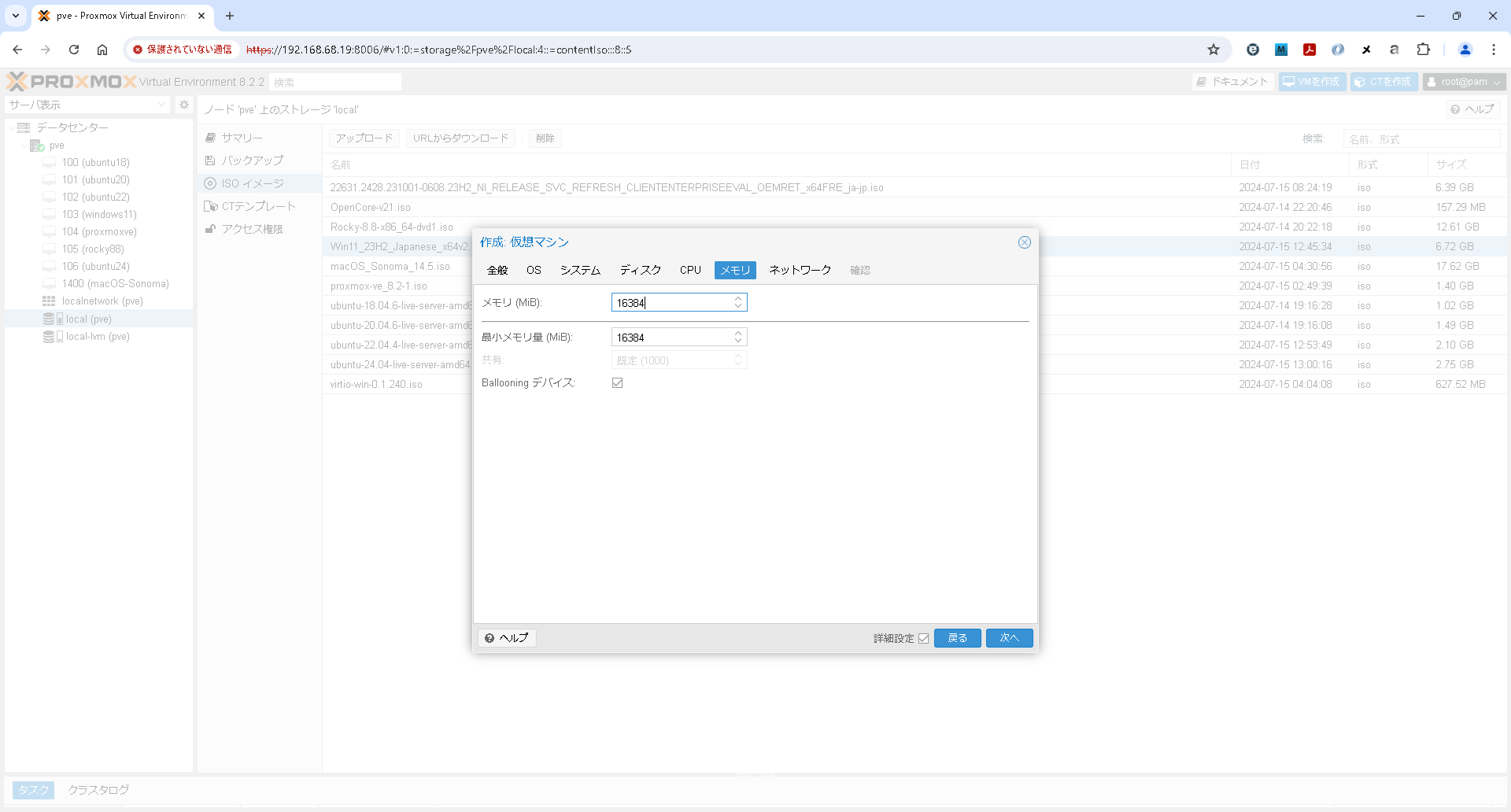Select VM 103 (windows11)
The width and height of the screenshot is (1511, 812).
click(99, 215)
